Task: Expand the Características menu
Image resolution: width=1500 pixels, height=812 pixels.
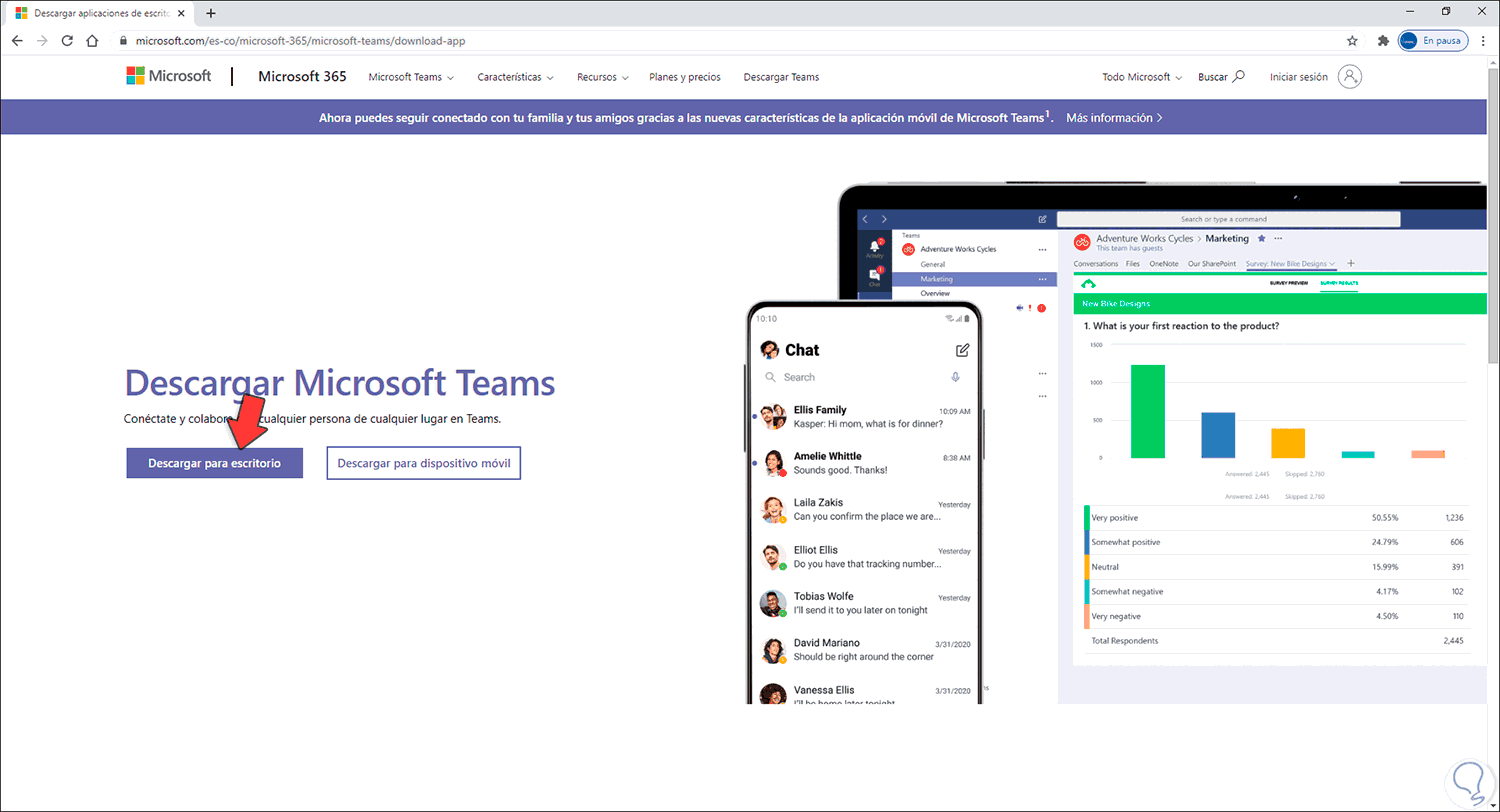Action: (x=515, y=77)
